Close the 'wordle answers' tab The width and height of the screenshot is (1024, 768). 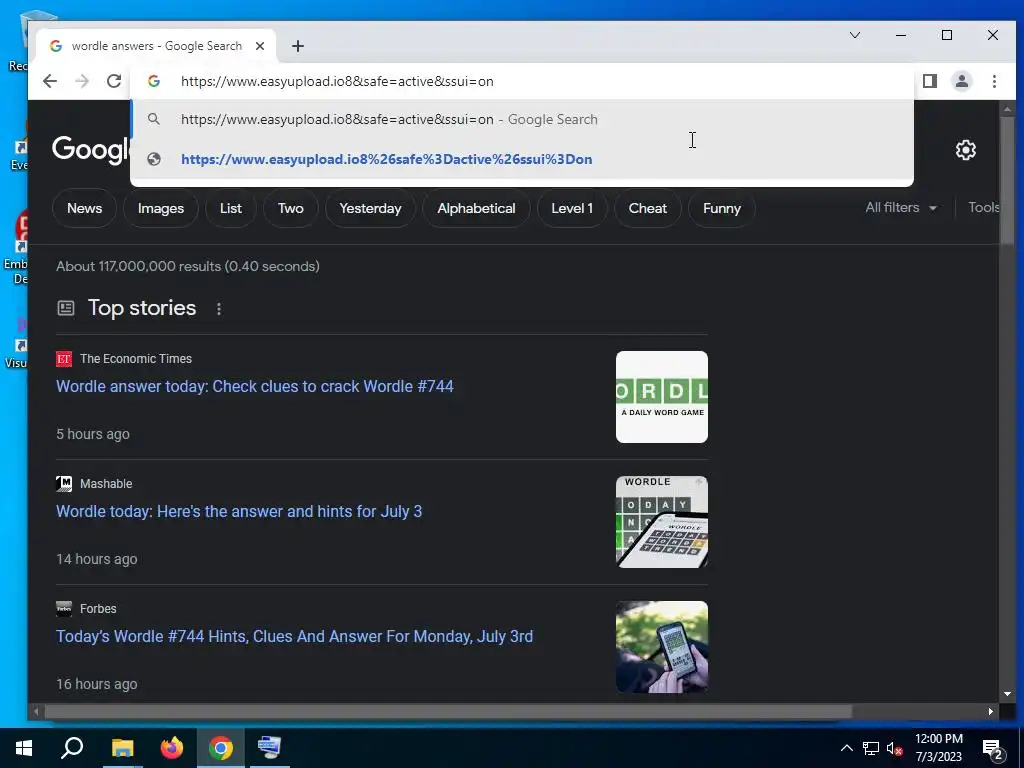(260, 46)
